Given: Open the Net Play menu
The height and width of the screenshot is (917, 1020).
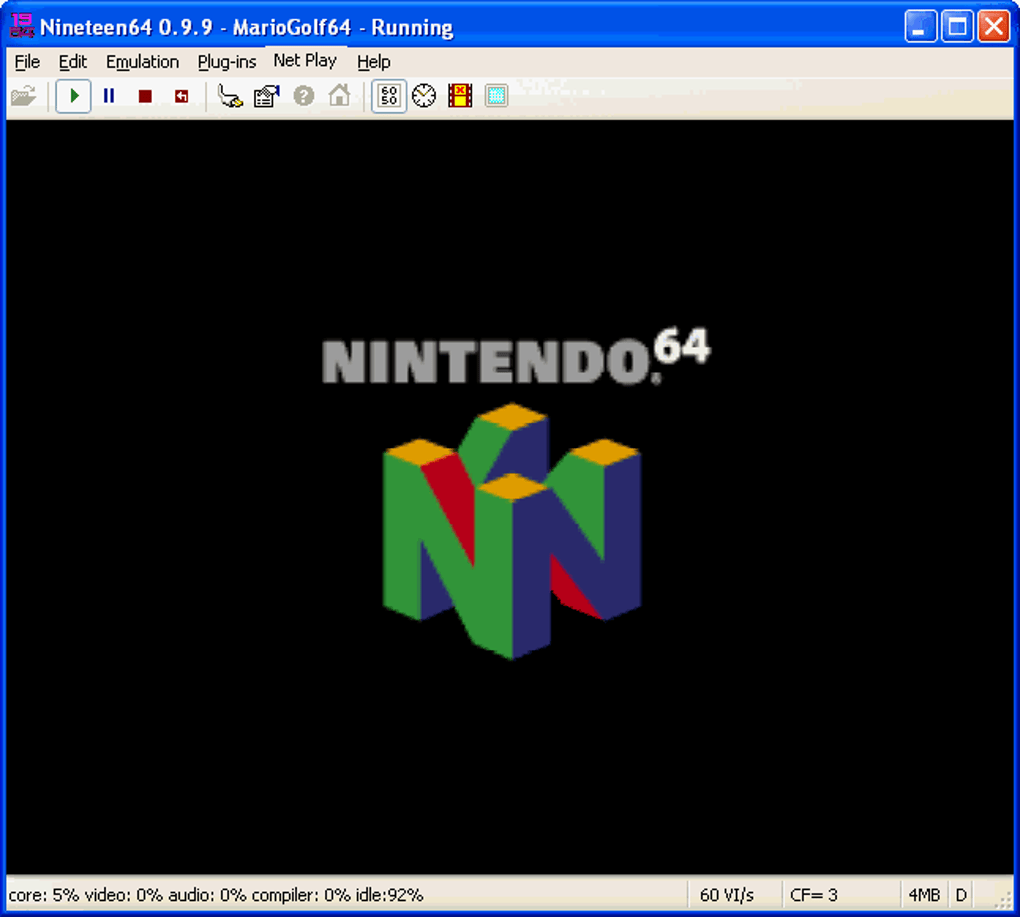Looking at the screenshot, I should point(305,60).
